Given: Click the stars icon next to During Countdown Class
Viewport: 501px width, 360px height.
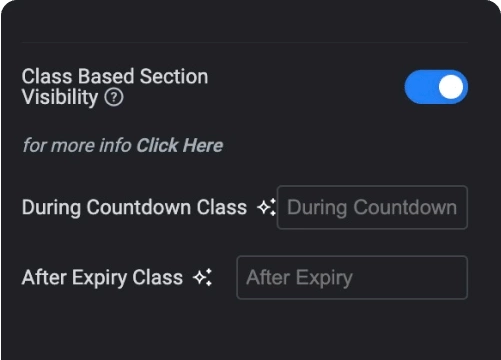Looking at the screenshot, I should coord(267,207).
